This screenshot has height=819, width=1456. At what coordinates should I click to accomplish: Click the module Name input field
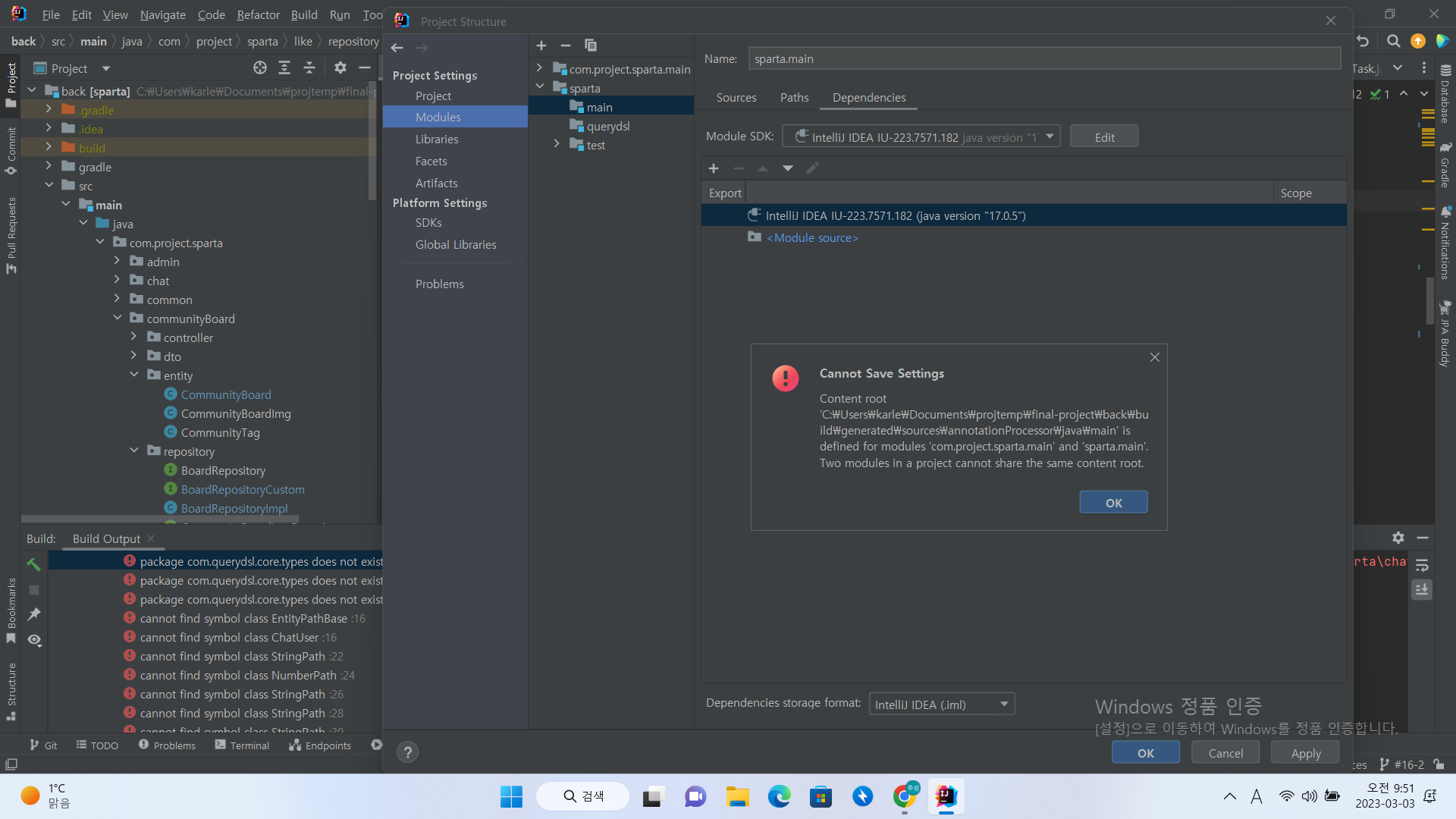[1044, 59]
